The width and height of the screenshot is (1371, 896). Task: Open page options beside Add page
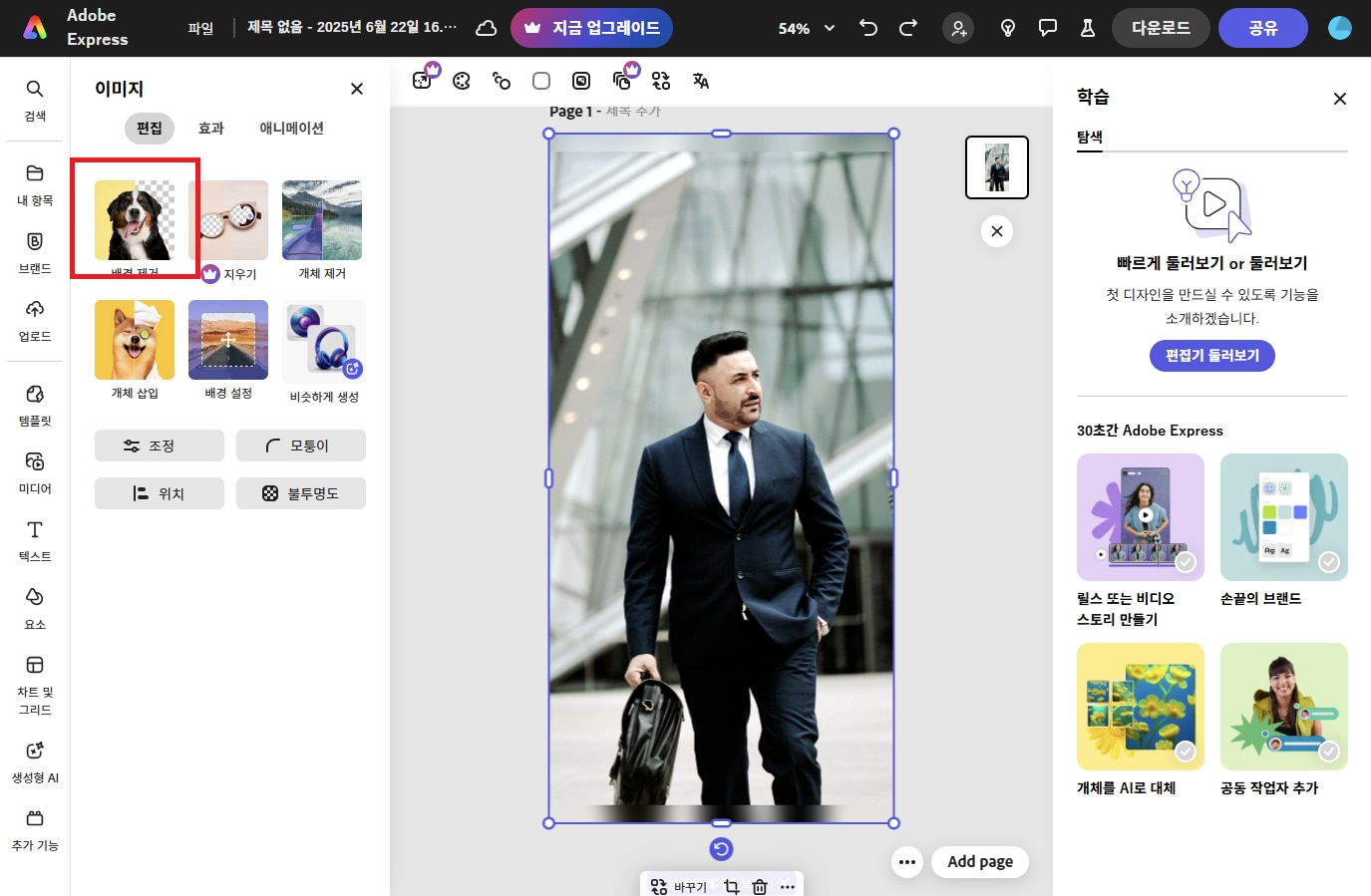click(906, 862)
